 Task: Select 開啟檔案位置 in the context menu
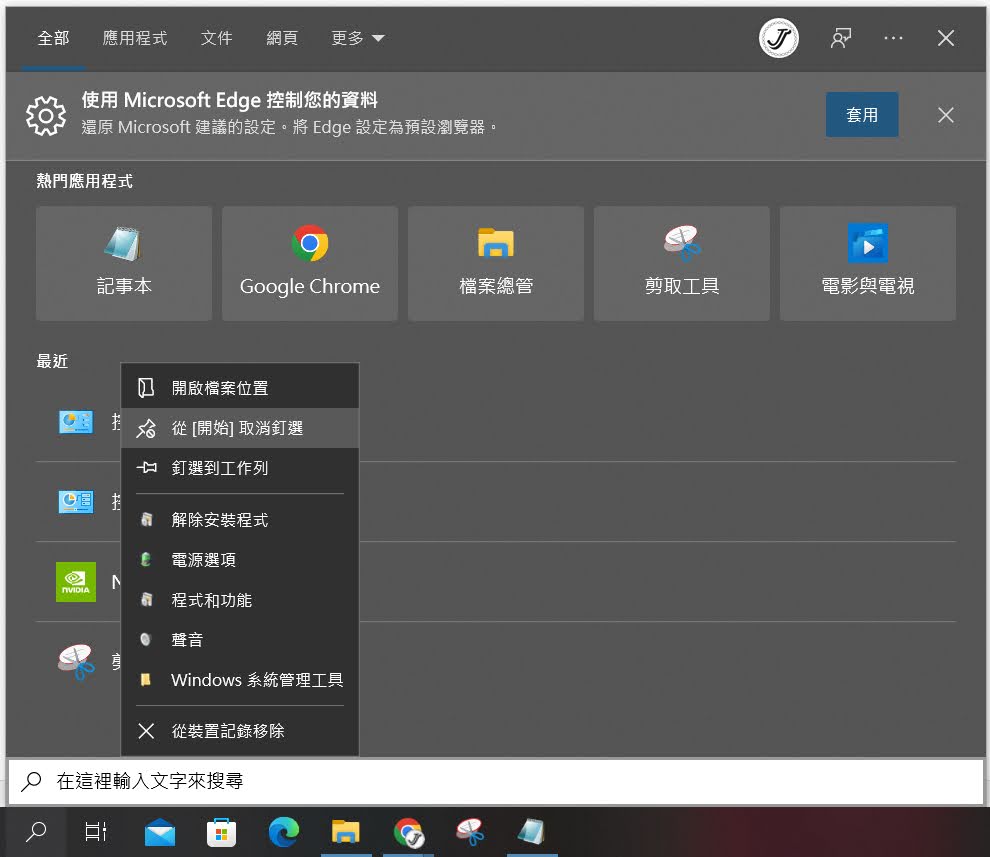point(240,388)
